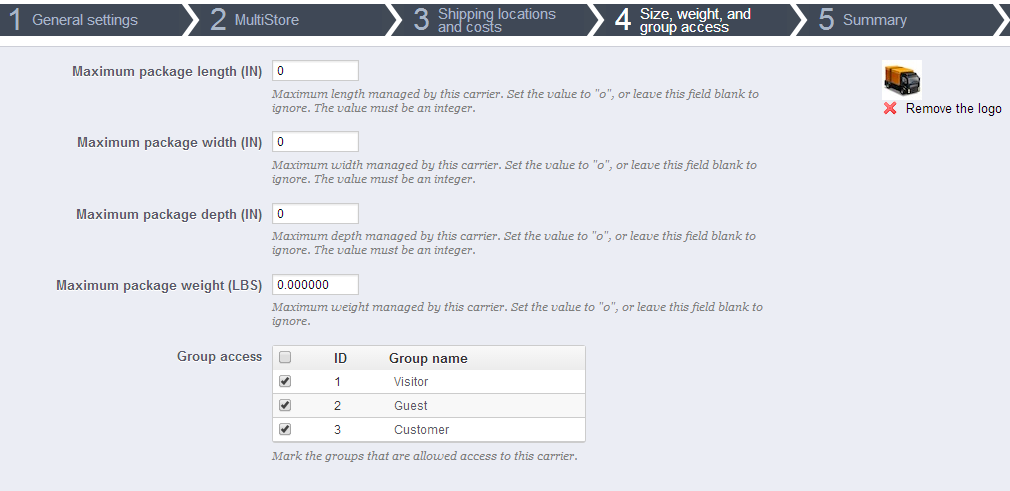Click the ID column header

[340, 358]
